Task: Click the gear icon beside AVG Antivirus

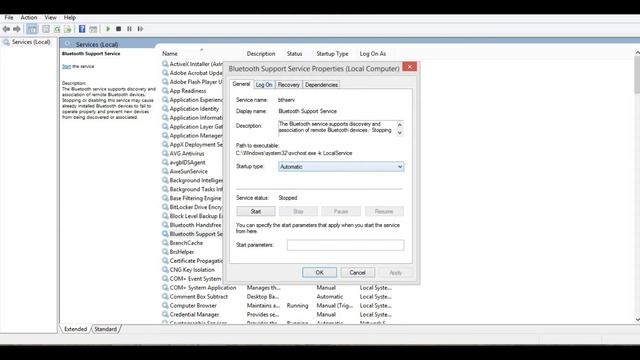Action: point(165,153)
